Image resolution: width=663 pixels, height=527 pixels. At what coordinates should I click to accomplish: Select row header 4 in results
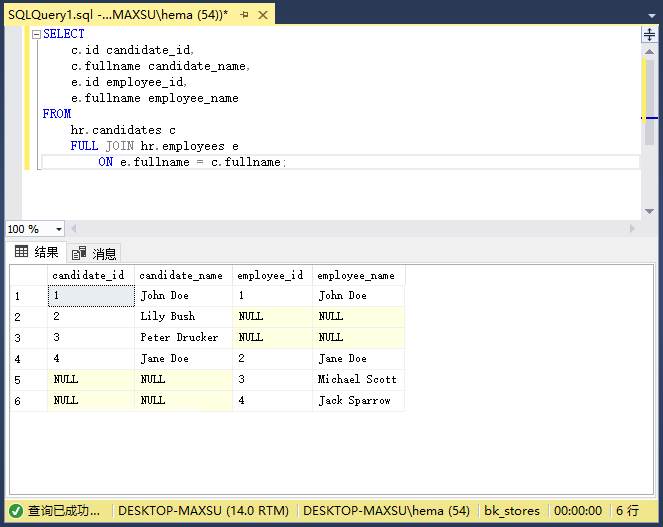(x=29, y=359)
